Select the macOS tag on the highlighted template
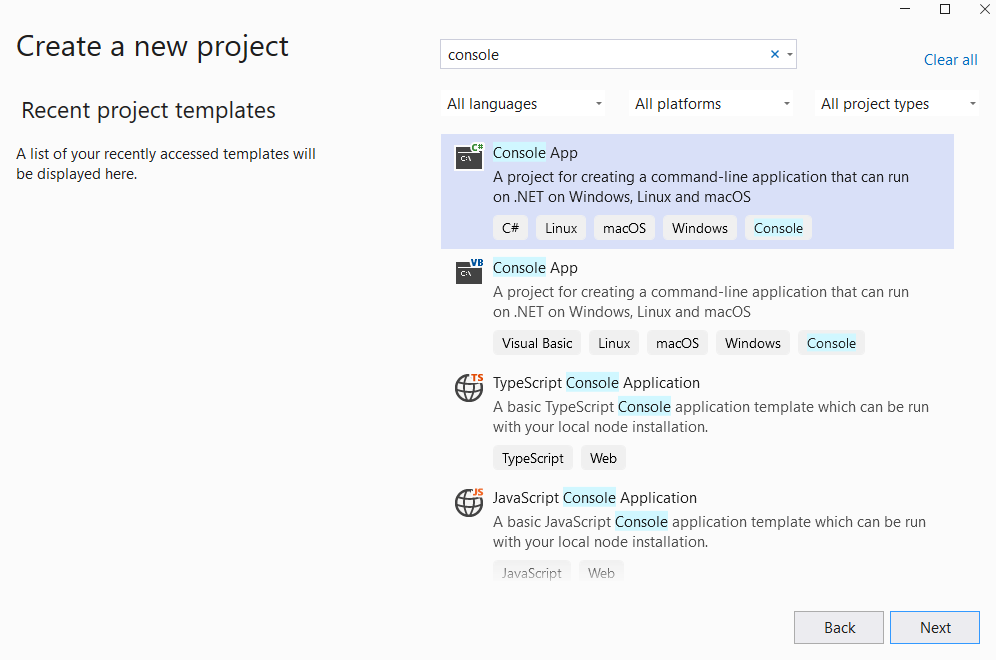Viewport: 996px width, 660px height. tap(623, 227)
